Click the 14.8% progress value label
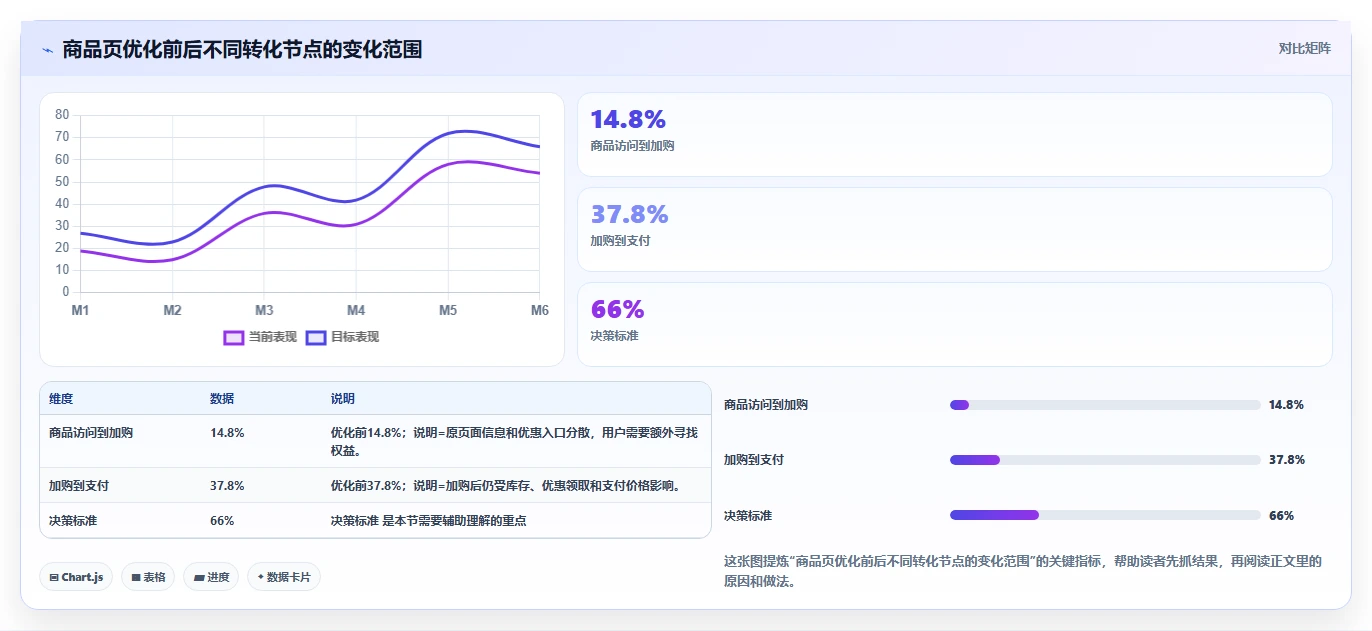The width and height of the screenshot is (1372, 631). tap(1286, 405)
